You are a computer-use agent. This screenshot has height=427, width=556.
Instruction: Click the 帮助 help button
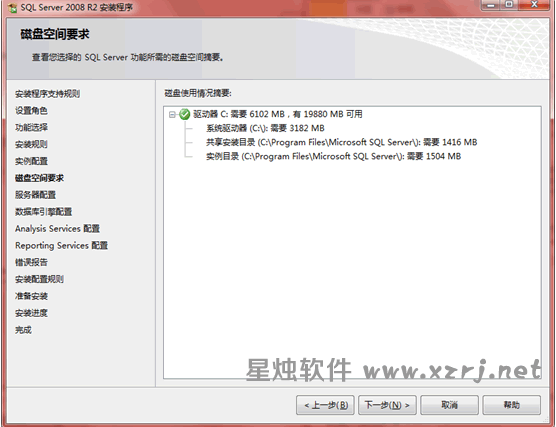[x=512, y=405]
